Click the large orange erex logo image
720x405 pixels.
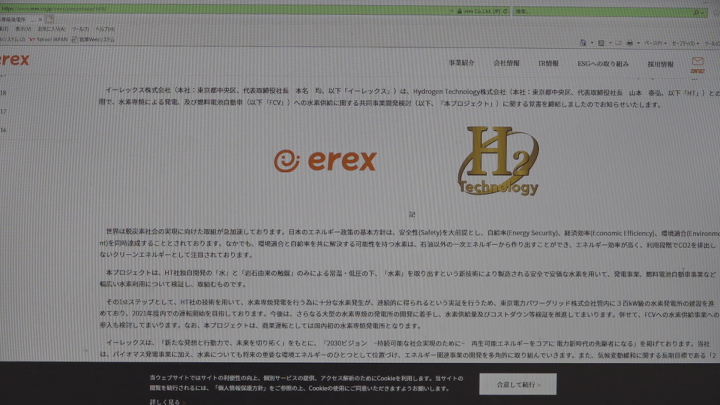click(325, 161)
